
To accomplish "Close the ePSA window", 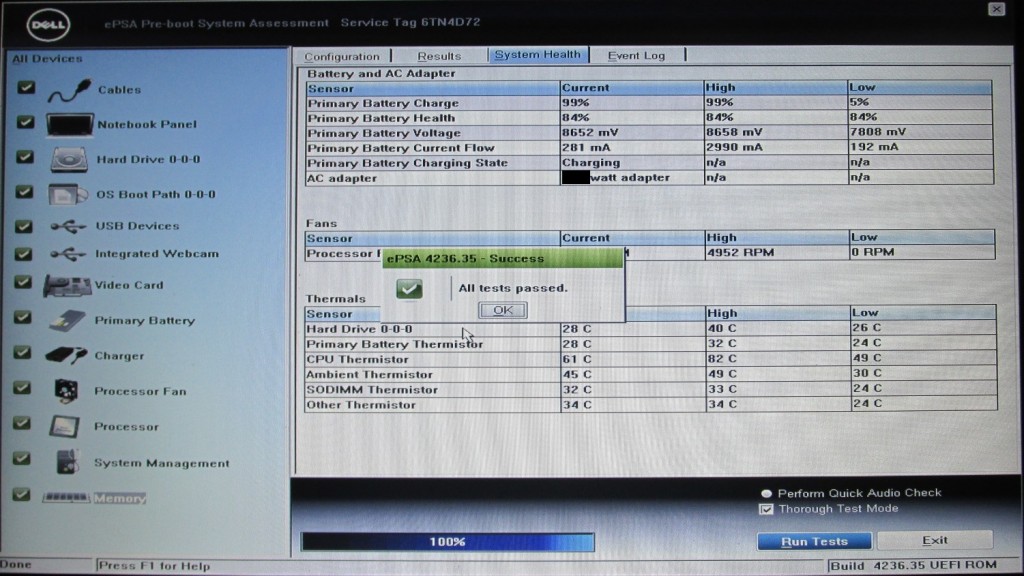I will click(997, 8).
